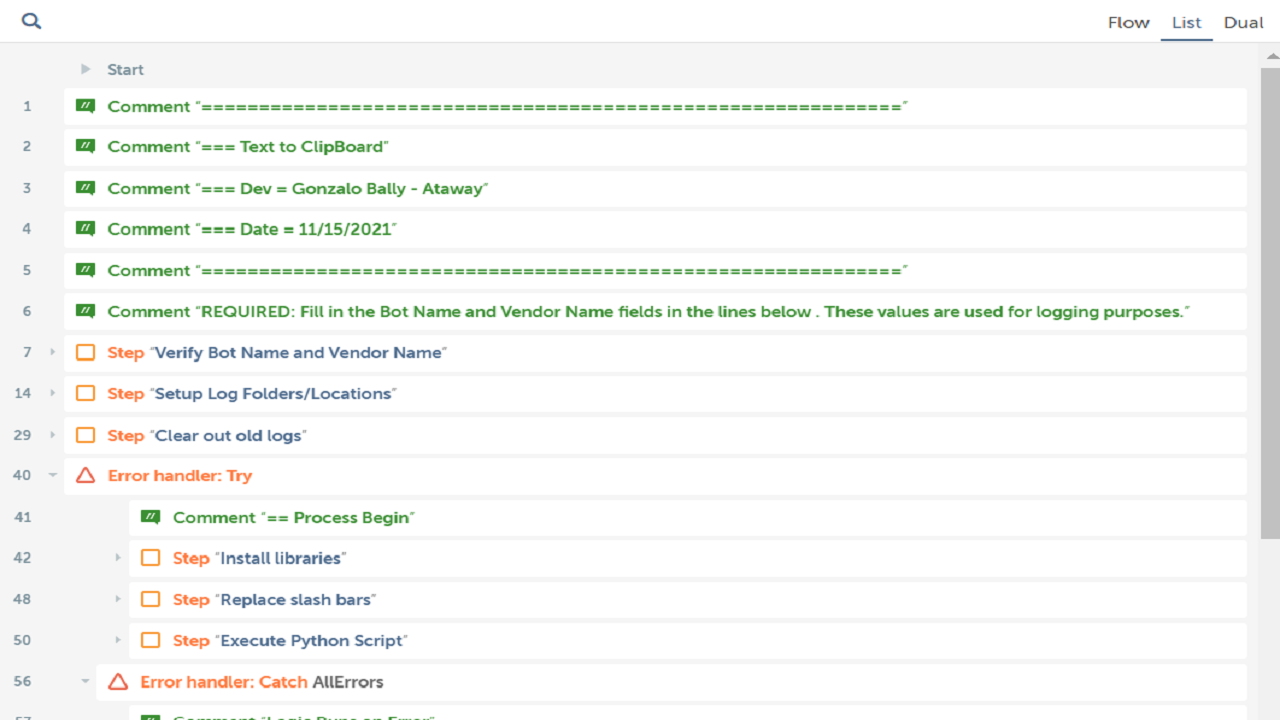Image resolution: width=1280 pixels, height=720 pixels.
Task: Click the Start play triangle icon
Action: [86, 69]
